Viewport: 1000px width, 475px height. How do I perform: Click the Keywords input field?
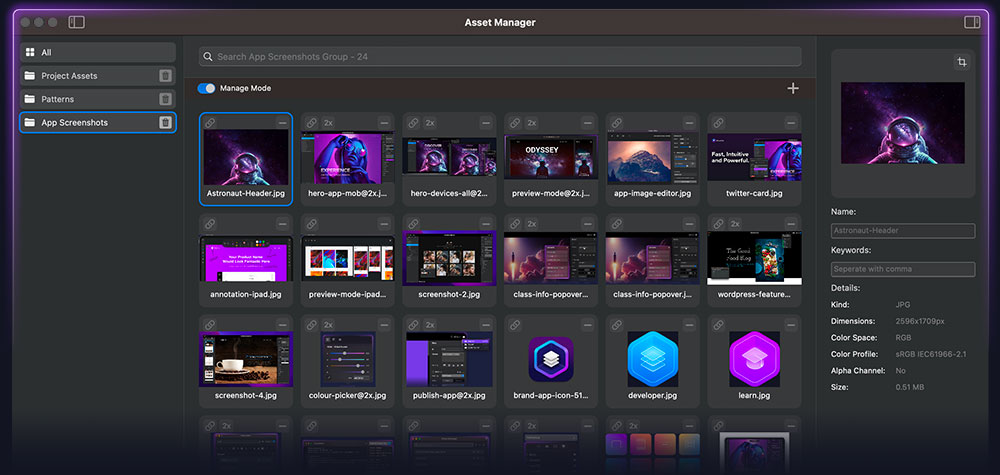pyautogui.click(x=903, y=269)
